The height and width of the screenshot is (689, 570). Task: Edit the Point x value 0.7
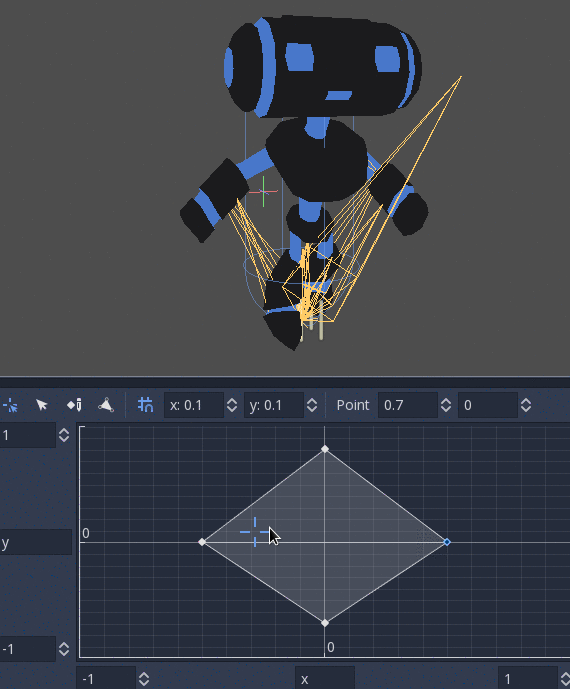pyautogui.click(x=408, y=405)
